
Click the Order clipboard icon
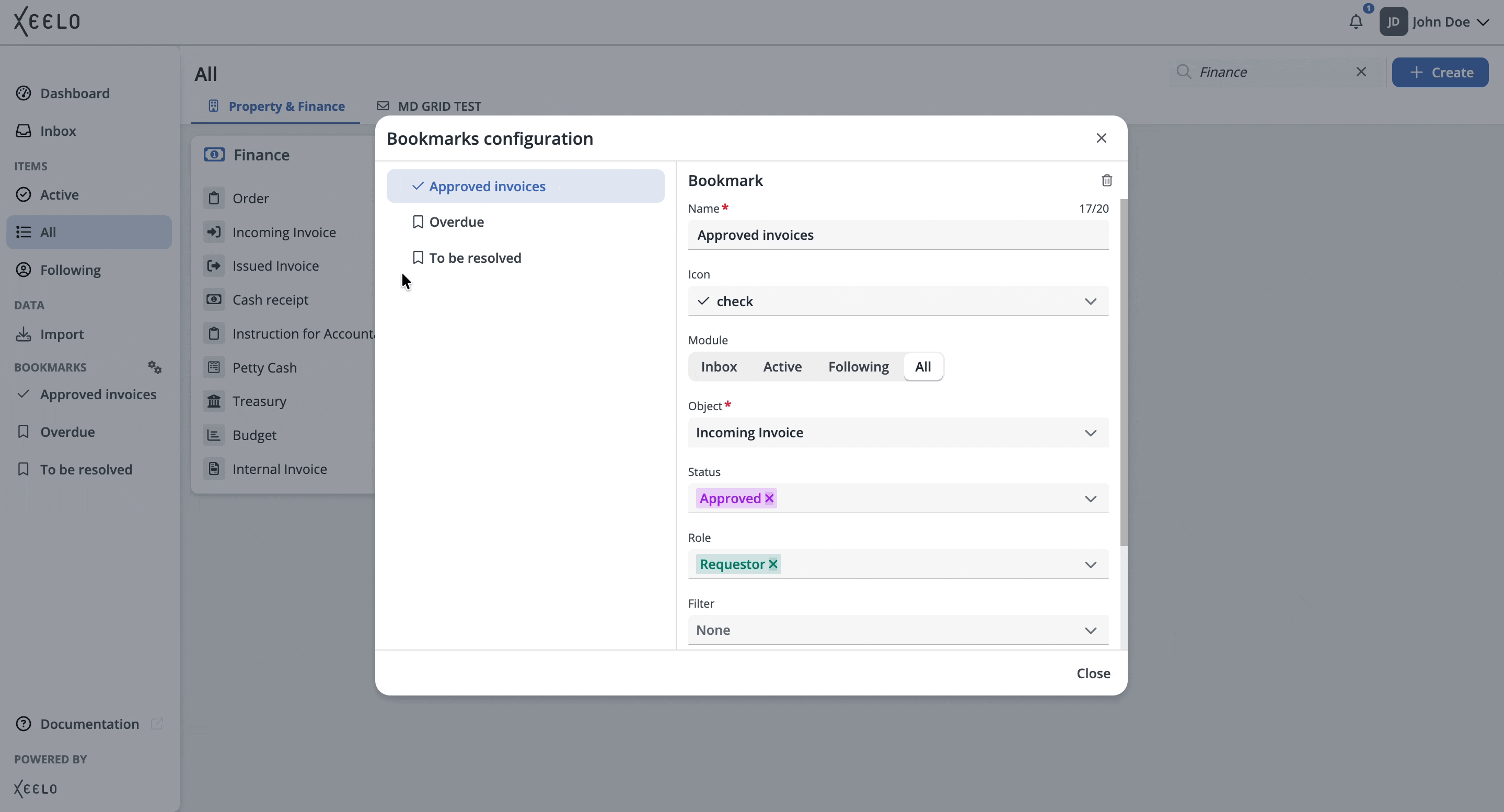tap(214, 198)
